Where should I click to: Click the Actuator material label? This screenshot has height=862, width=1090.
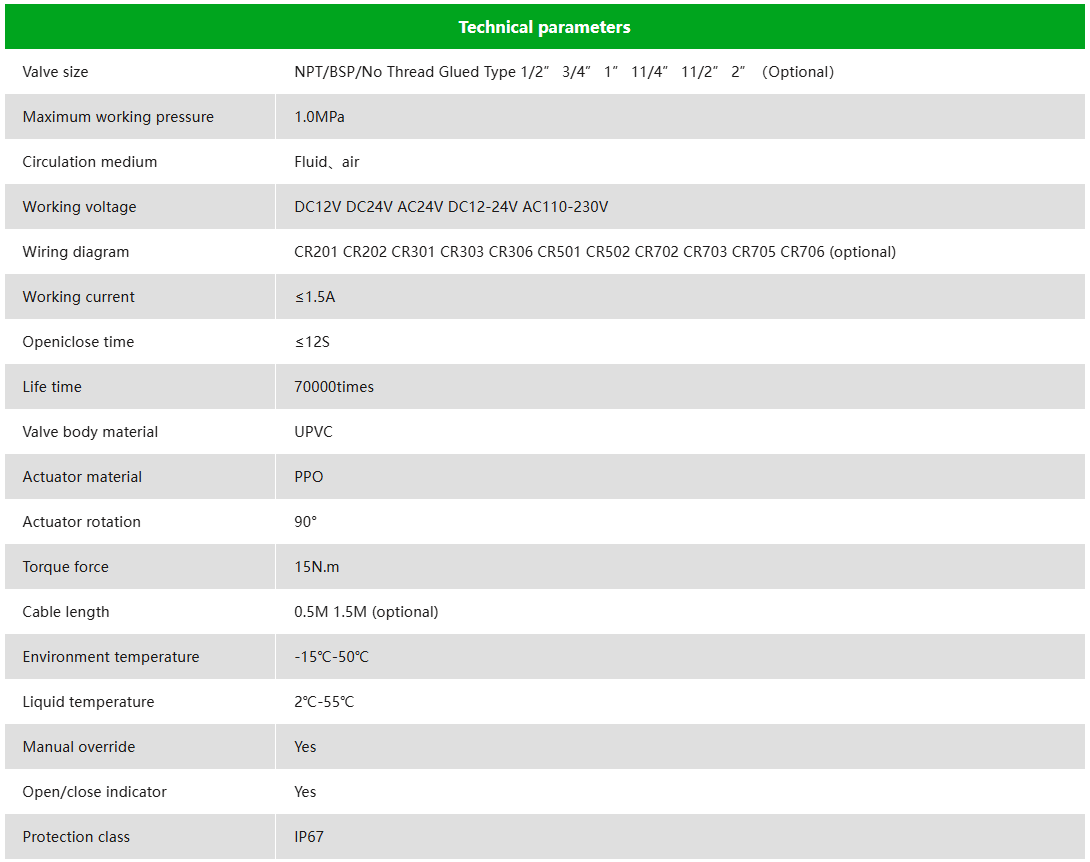point(82,477)
